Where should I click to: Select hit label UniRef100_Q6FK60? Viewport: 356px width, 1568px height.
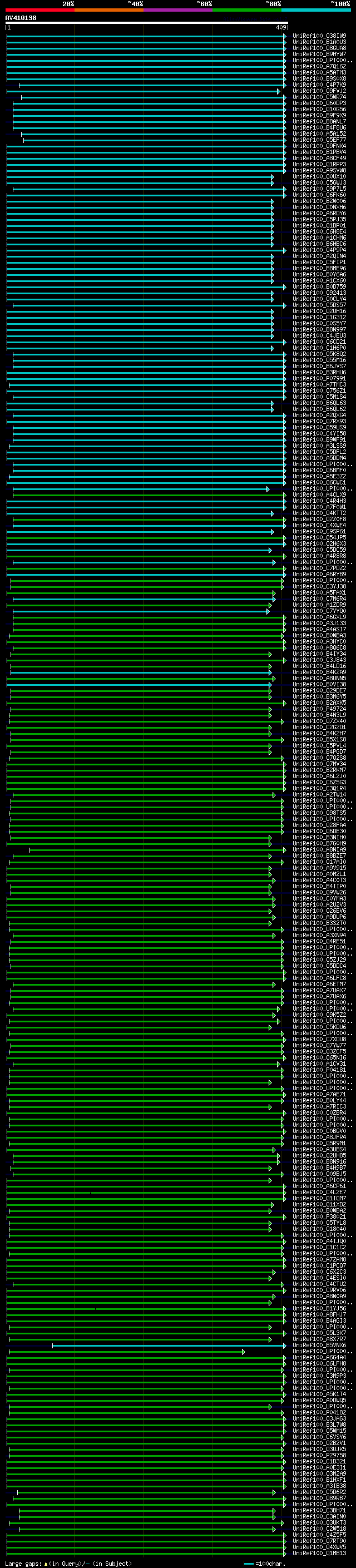click(x=319, y=195)
